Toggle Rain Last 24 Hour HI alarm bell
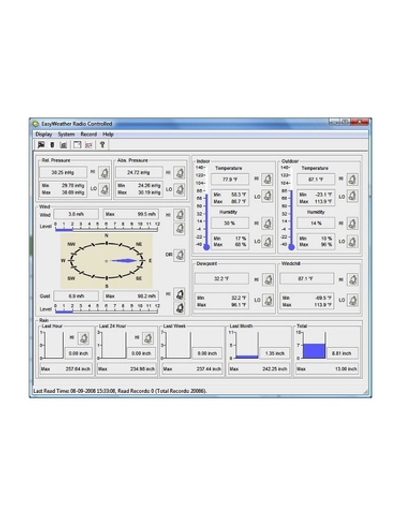The image size is (400, 515). (x=148, y=338)
